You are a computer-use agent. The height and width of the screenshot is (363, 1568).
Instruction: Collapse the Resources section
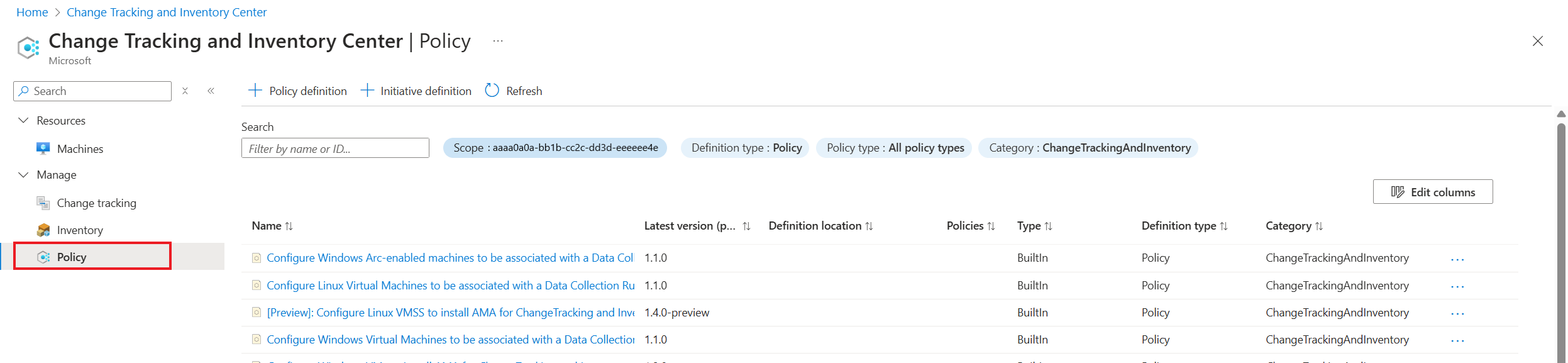(x=23, y=120)
